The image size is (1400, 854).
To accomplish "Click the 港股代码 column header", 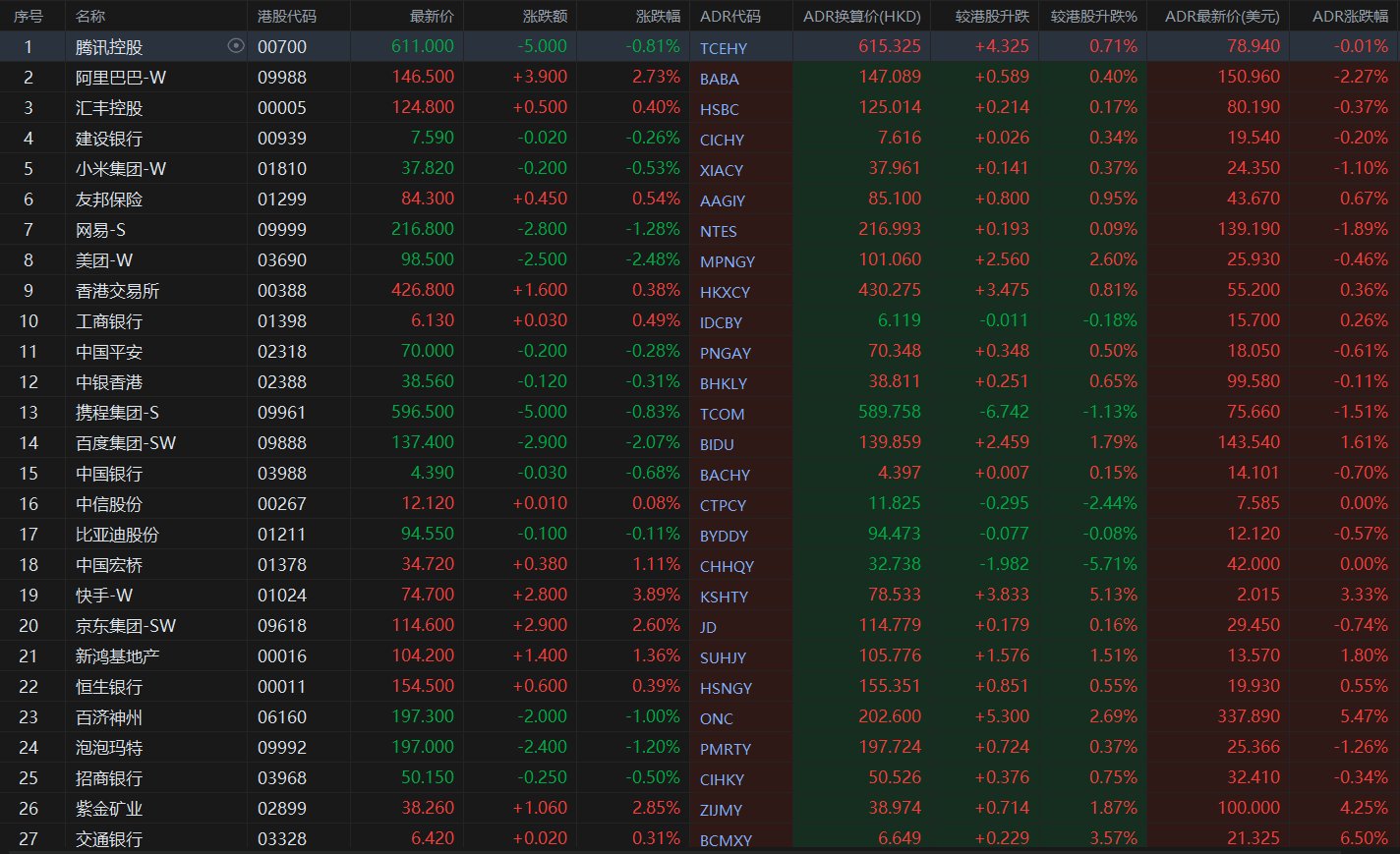I will tap(287, 16).
